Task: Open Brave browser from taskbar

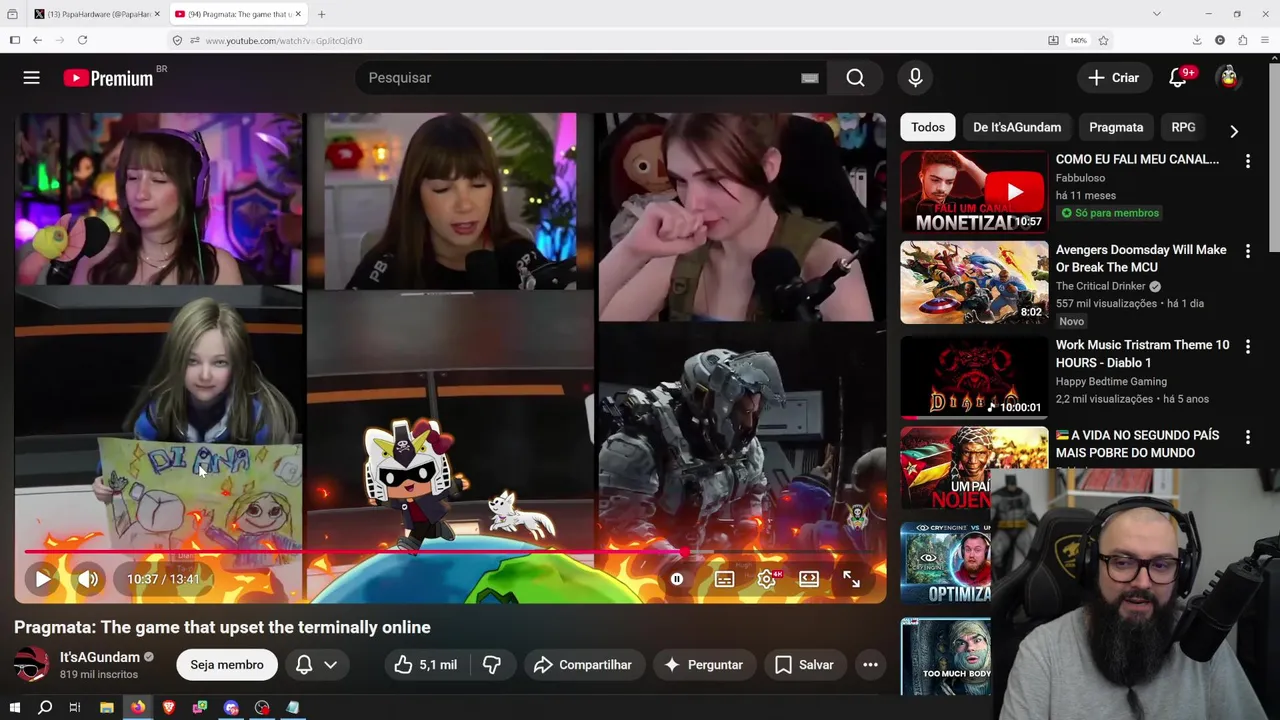Action: pos(169,708)
